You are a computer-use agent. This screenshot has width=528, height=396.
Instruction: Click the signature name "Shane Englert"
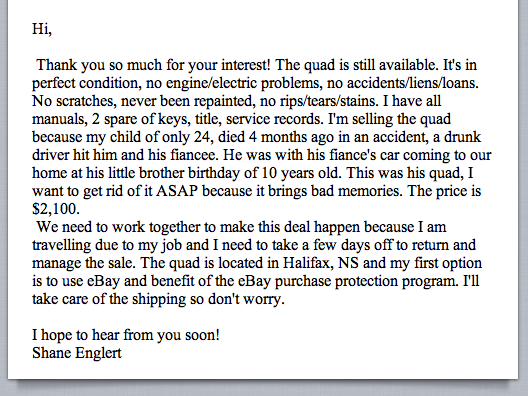77,353
